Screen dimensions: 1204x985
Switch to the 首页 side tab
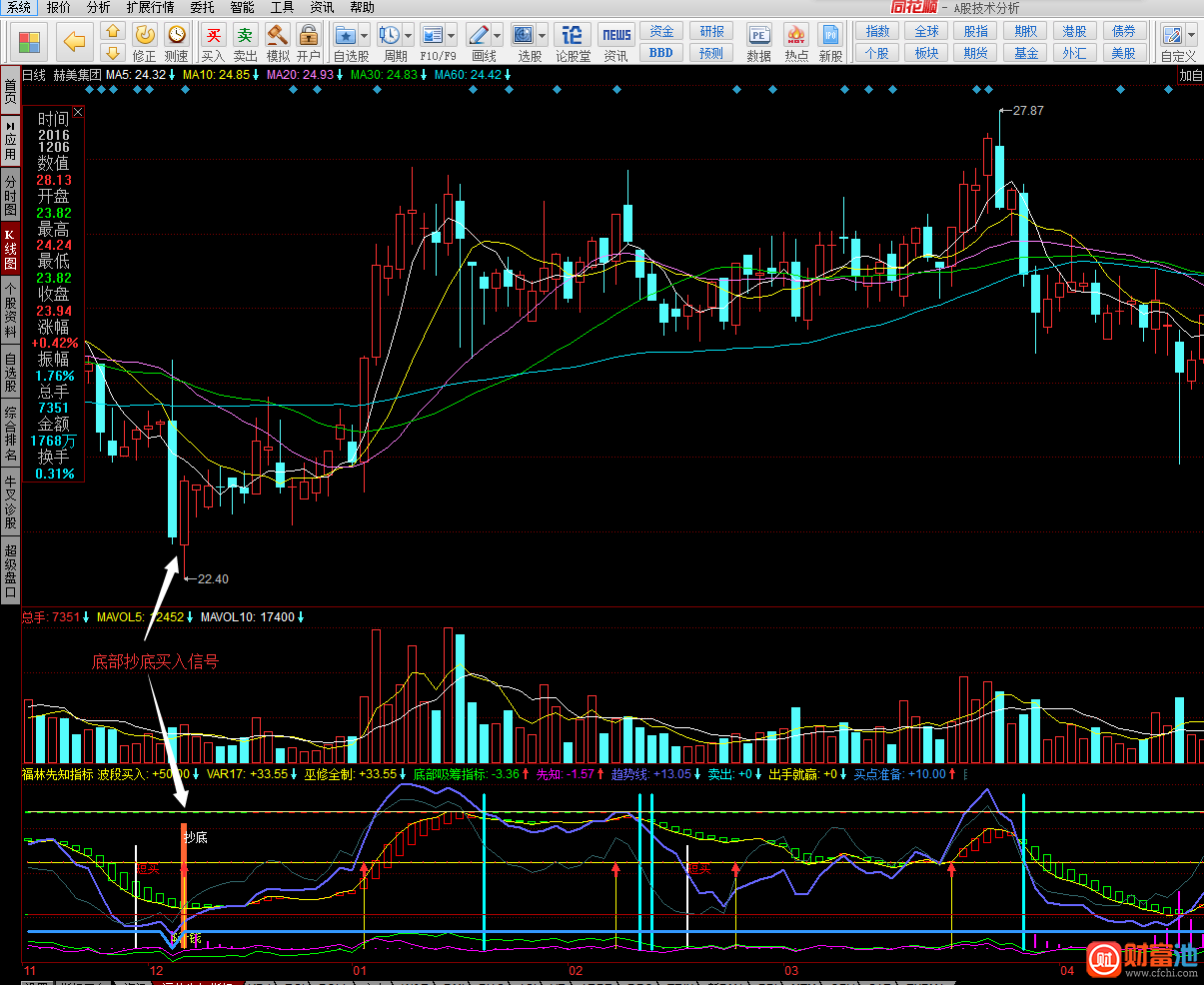click(10, 91)
